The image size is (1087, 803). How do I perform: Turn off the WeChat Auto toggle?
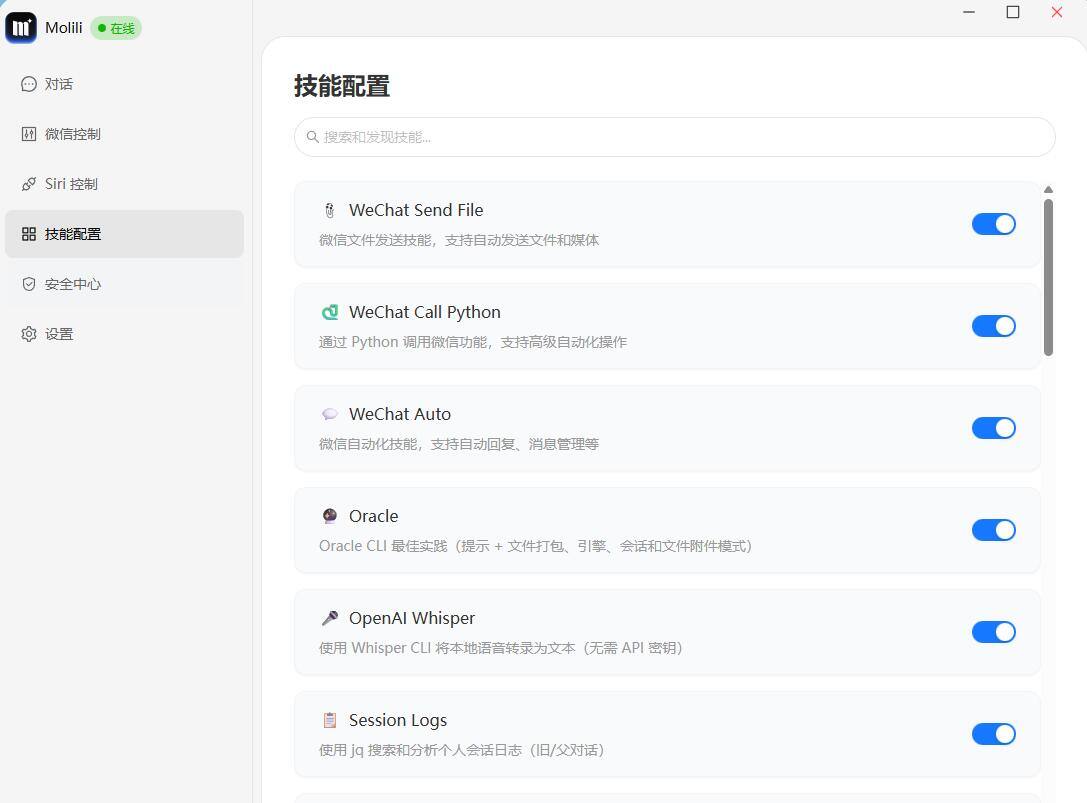click(993, 428)
